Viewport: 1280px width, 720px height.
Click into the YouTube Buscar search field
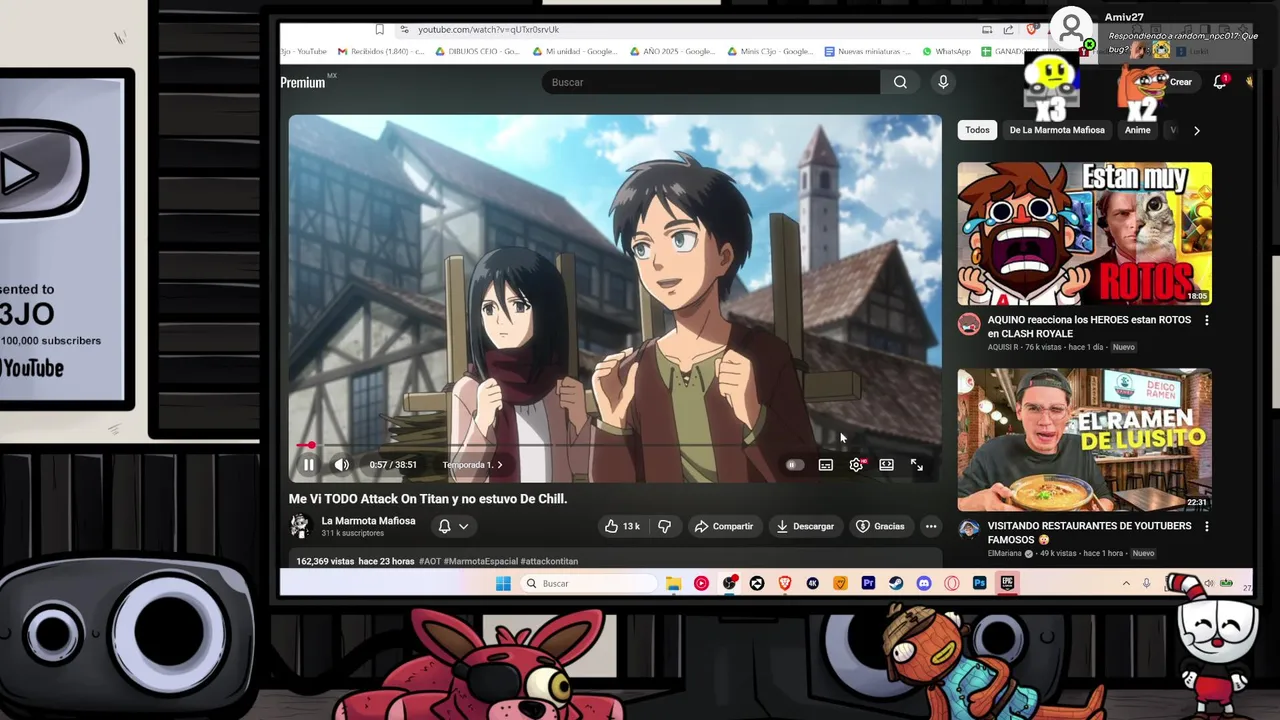tap(711, 82)
